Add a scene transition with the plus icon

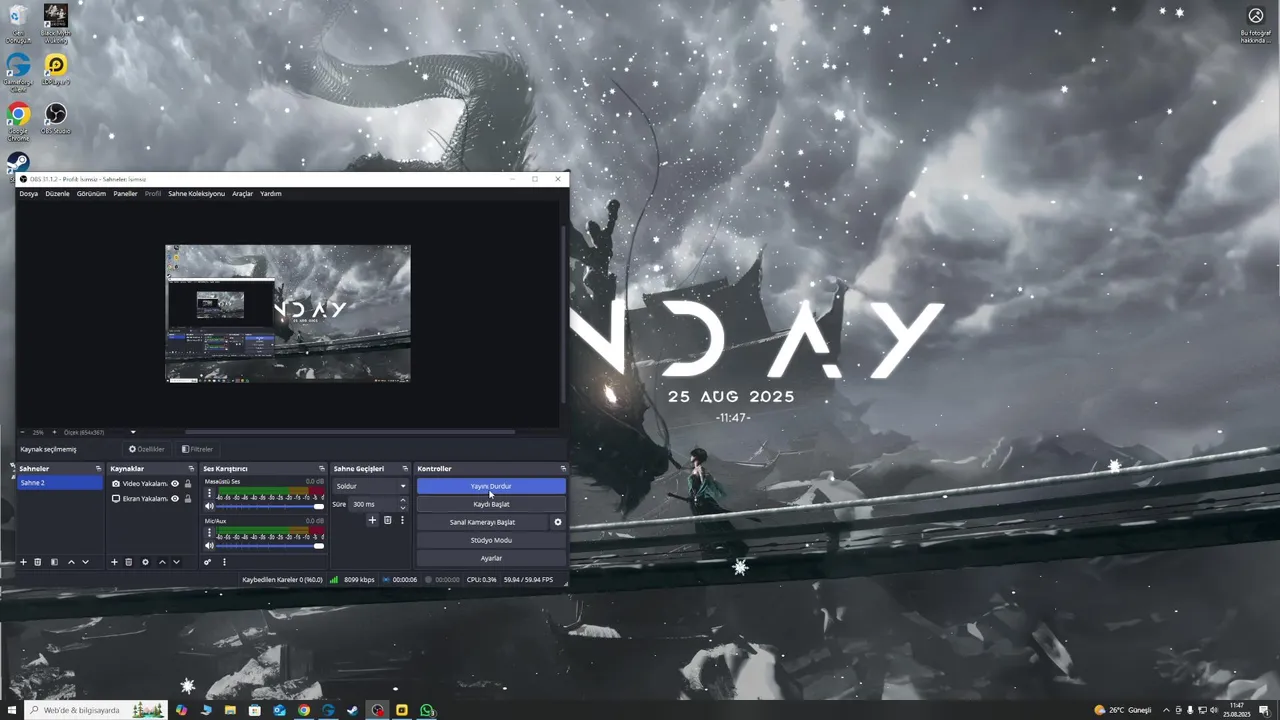(372, 520)
